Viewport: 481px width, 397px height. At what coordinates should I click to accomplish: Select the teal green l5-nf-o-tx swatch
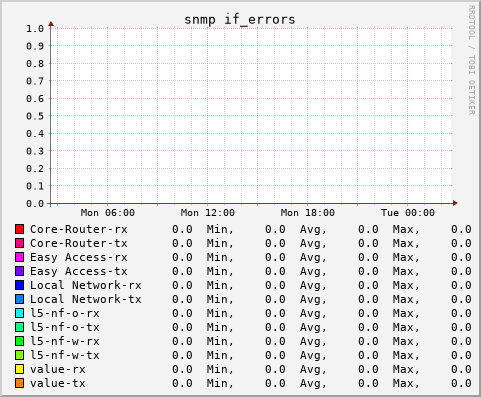click(20, 327)
